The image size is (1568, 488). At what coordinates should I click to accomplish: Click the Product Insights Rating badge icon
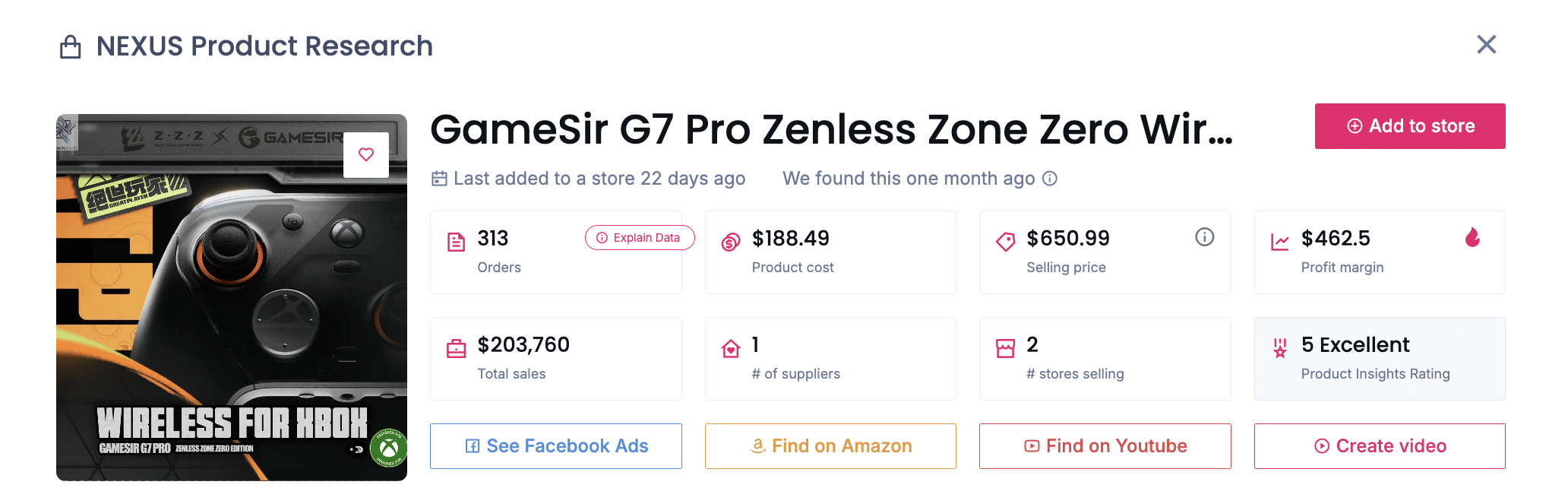(x=1280, y=349)
